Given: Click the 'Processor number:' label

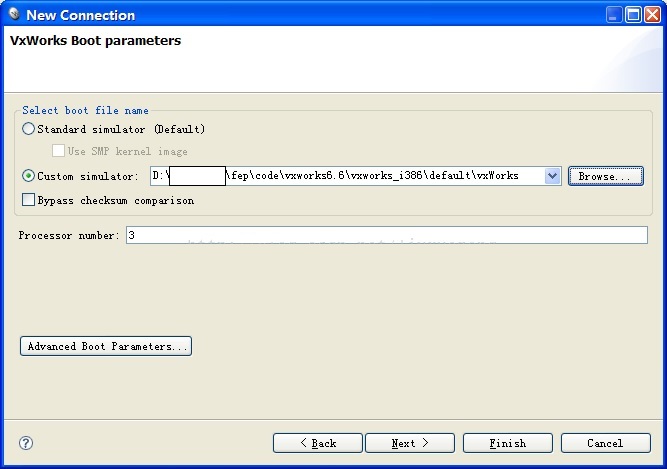Looking at the screenshot, I should [x=69, y=235].
